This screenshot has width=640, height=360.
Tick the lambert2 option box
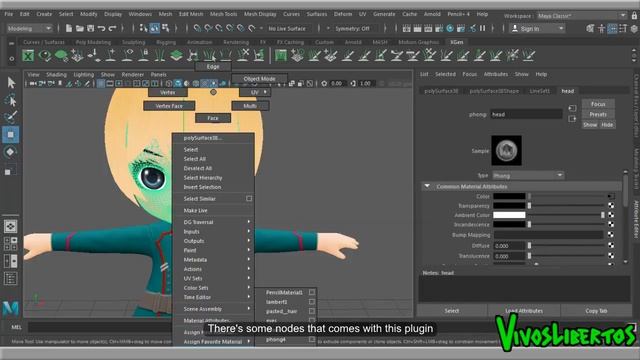(312, 302)
